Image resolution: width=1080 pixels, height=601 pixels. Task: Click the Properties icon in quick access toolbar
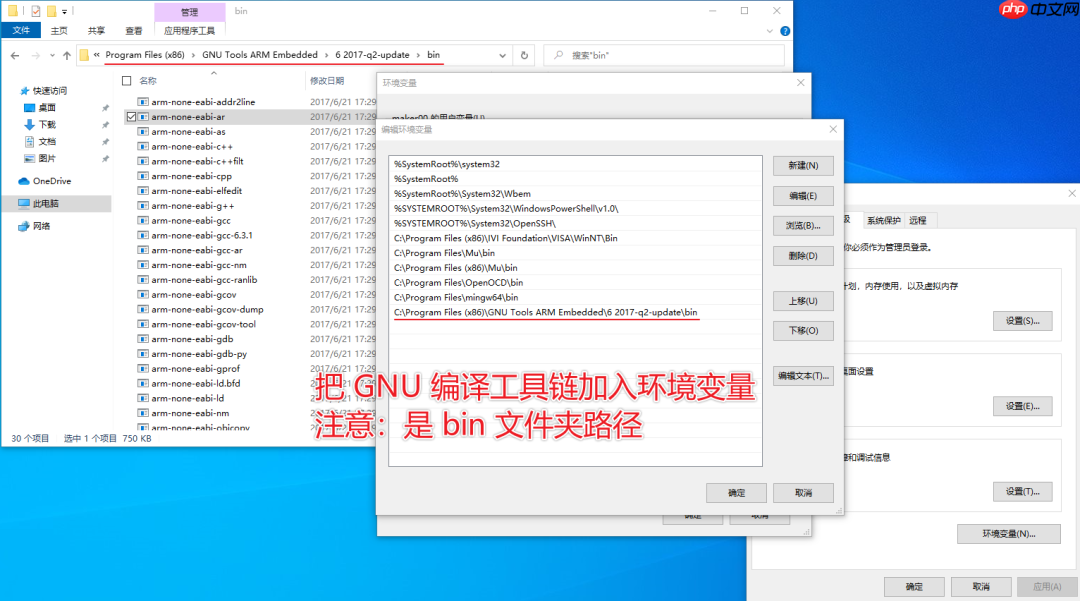35,10
